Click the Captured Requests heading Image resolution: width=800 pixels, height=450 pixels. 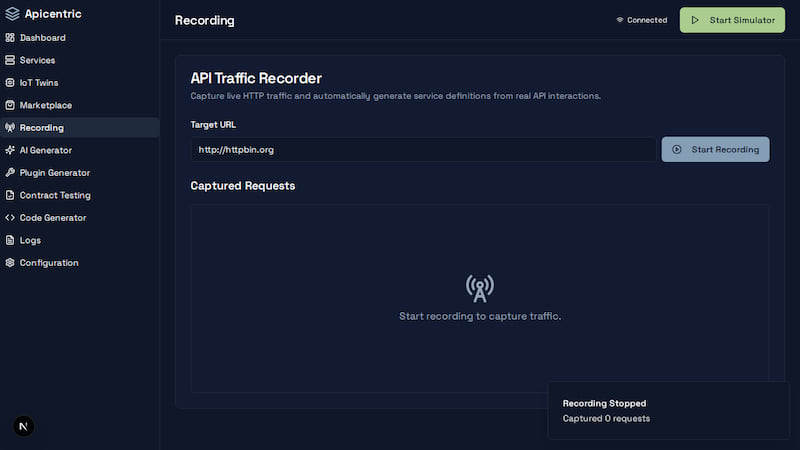coord(243,186)
